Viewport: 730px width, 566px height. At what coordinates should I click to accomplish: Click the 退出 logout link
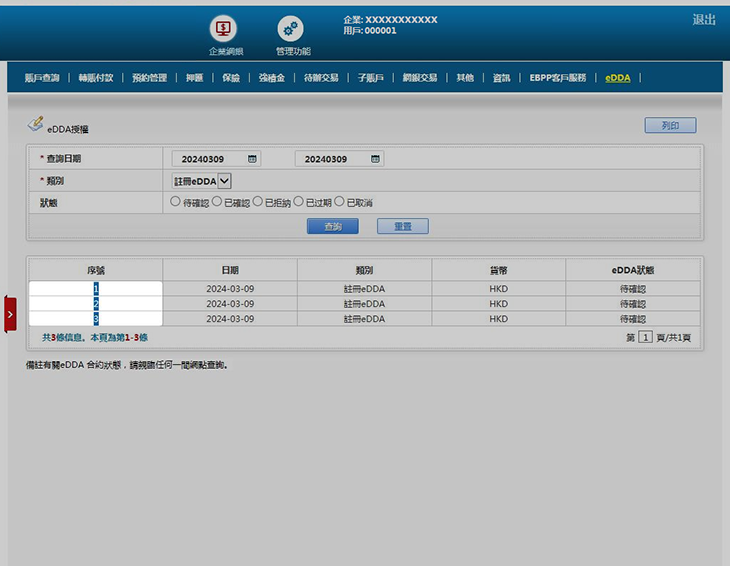click(704, 20)
